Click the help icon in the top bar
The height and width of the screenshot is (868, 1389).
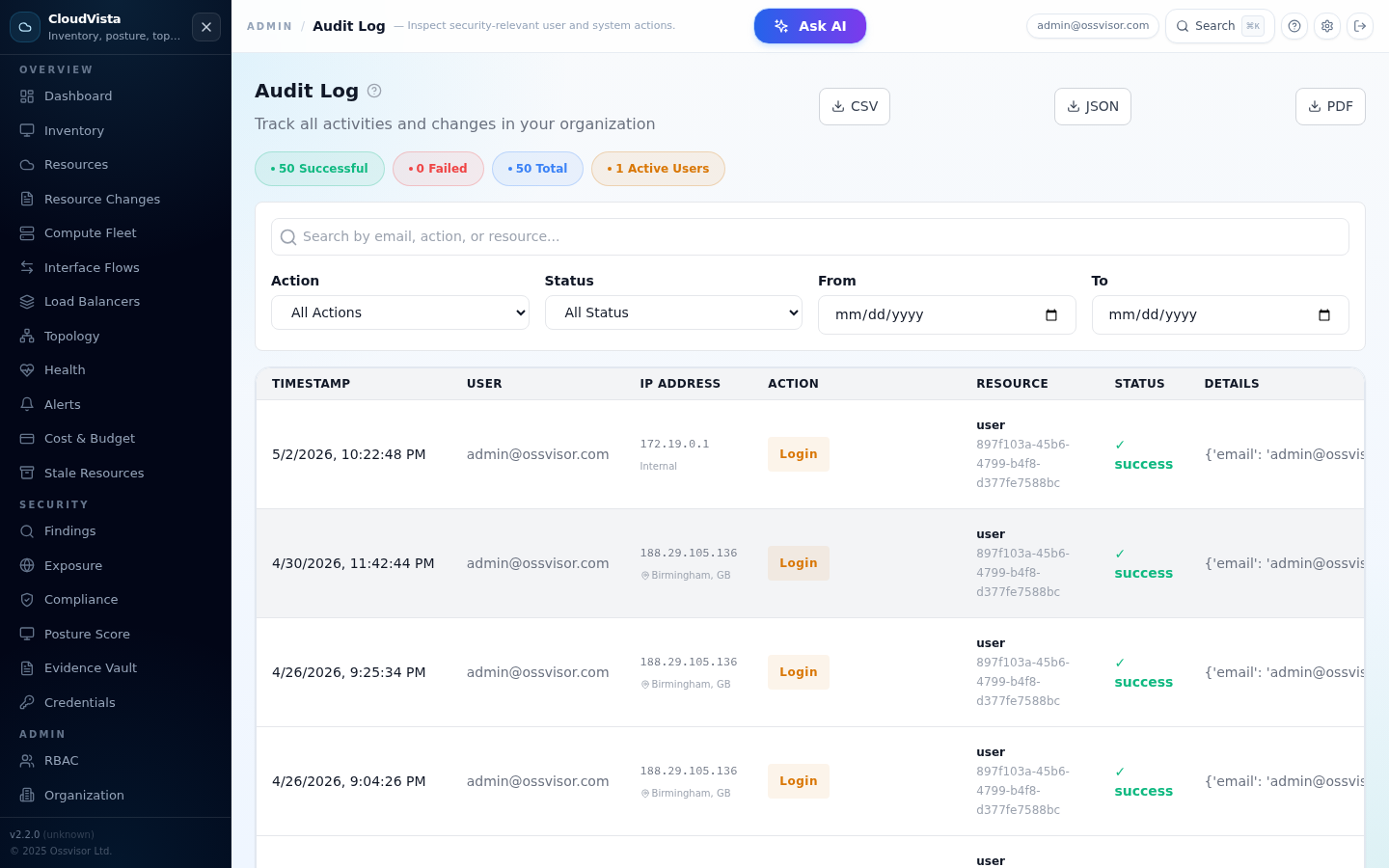coord(1294,26)
